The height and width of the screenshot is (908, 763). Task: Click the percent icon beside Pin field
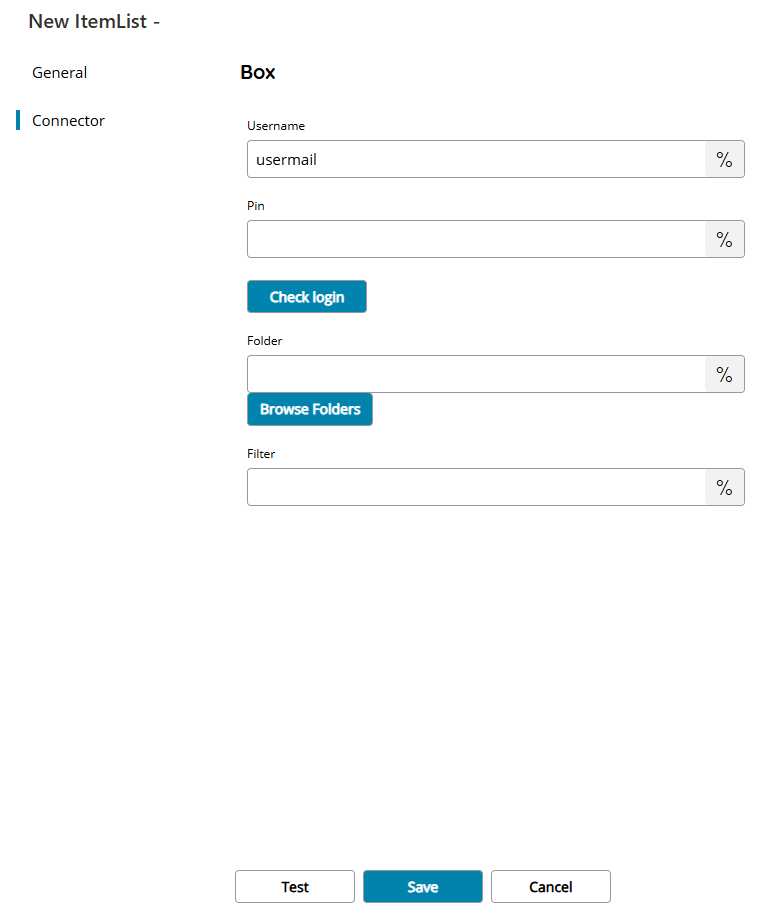pyautogui.click(x=724, y=239)
